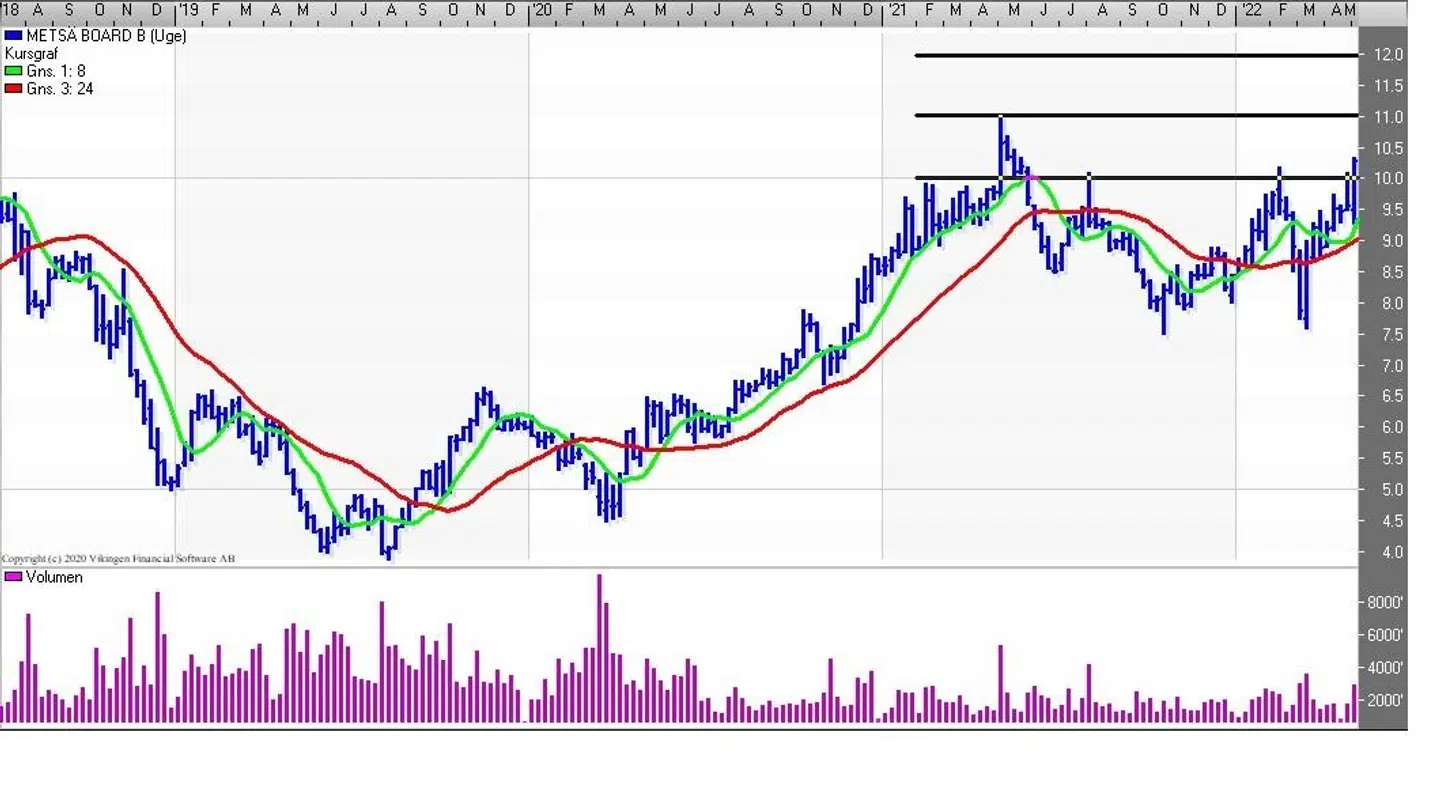Click the red Gns. 3: 24 legend swatch
Image resolution: width=1440 pixels, height=812 pixels.
(x=14, y=89)
